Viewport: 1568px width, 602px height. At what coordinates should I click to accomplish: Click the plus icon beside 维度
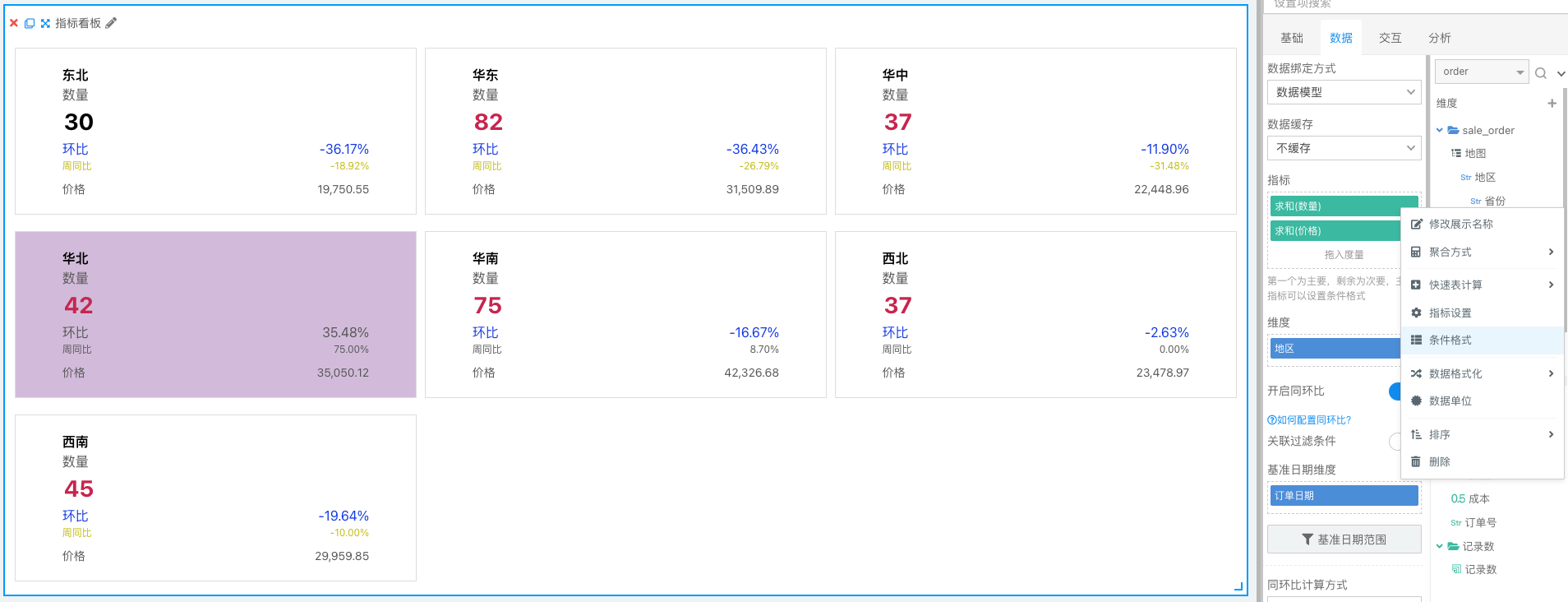click(1552, 103)
